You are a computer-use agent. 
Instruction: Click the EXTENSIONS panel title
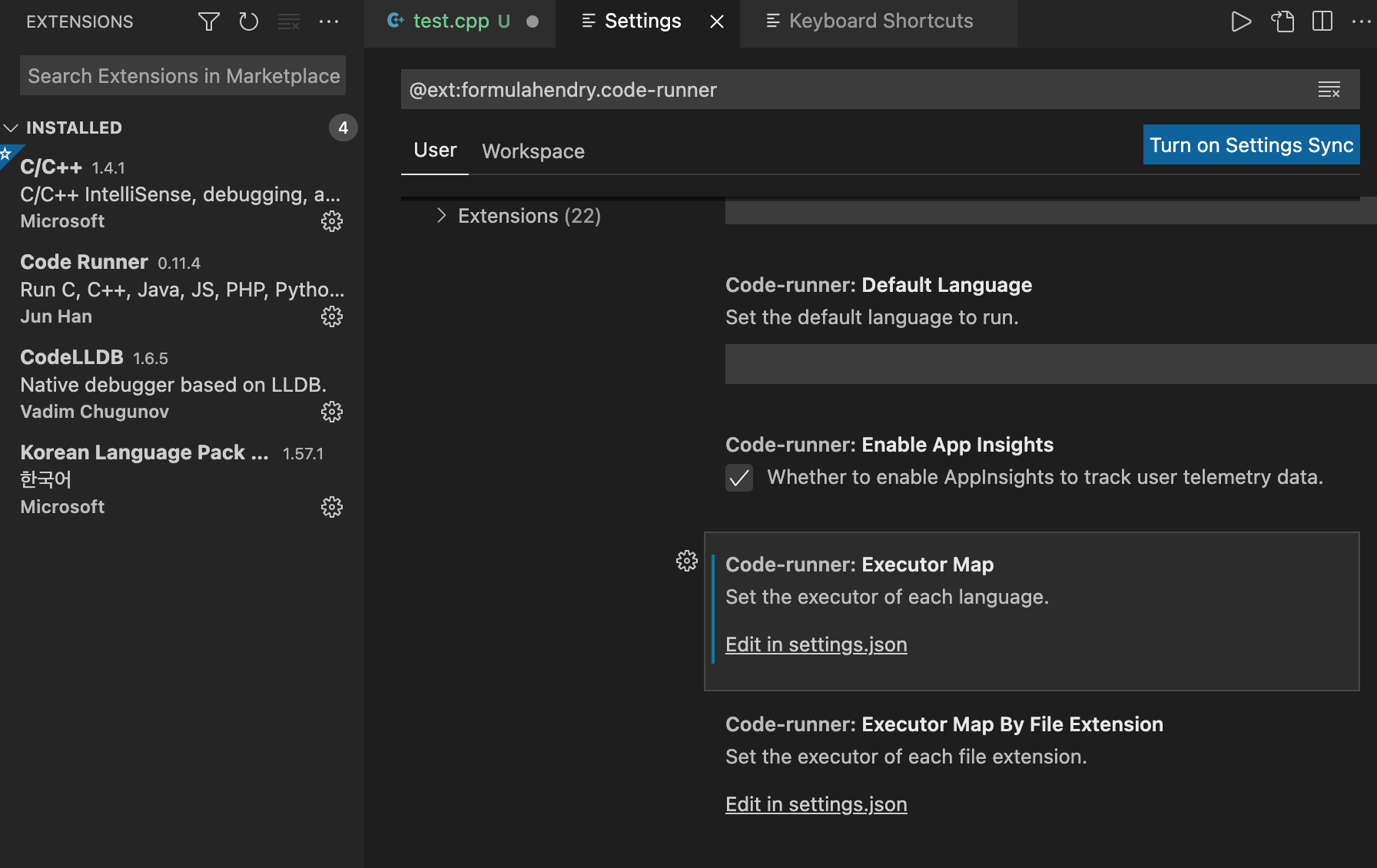[x=80, y=22]
